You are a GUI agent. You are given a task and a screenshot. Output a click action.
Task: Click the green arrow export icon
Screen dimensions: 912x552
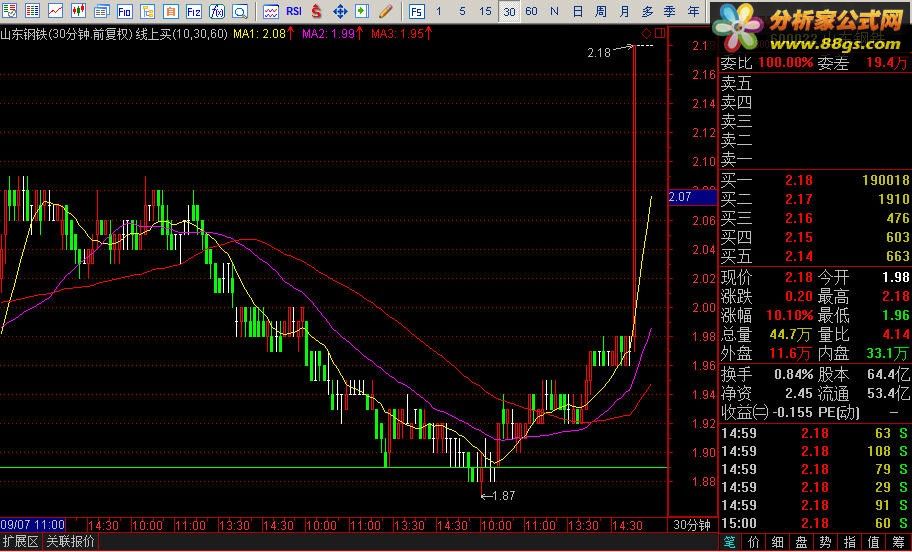coord(362,10)
